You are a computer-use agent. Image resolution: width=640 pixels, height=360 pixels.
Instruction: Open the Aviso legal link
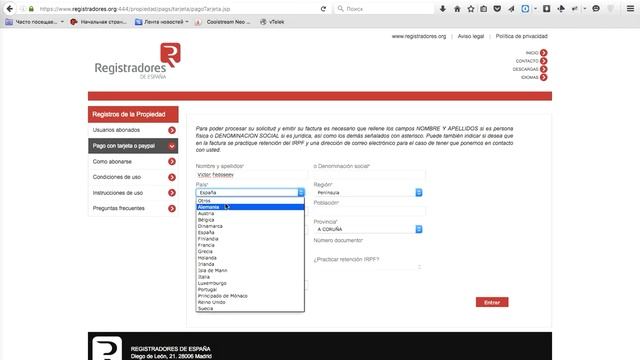coord(471,36)
